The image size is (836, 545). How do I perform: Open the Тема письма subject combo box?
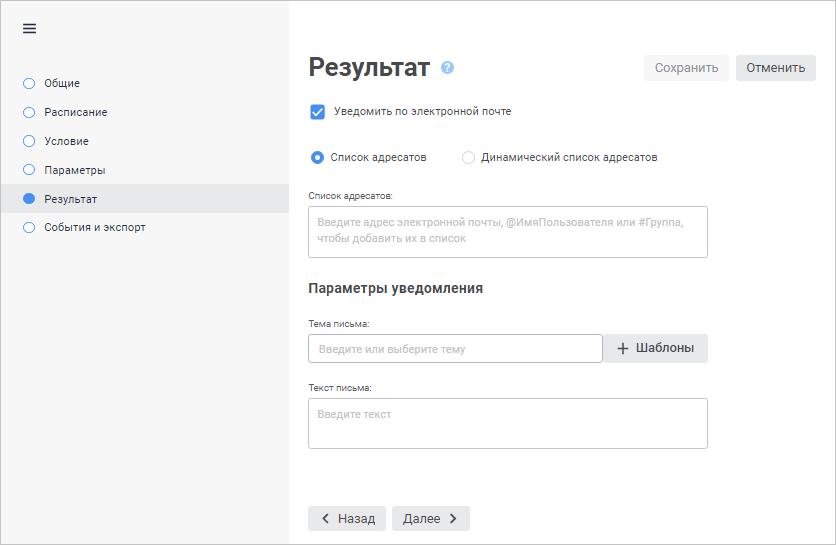(455, 349)
